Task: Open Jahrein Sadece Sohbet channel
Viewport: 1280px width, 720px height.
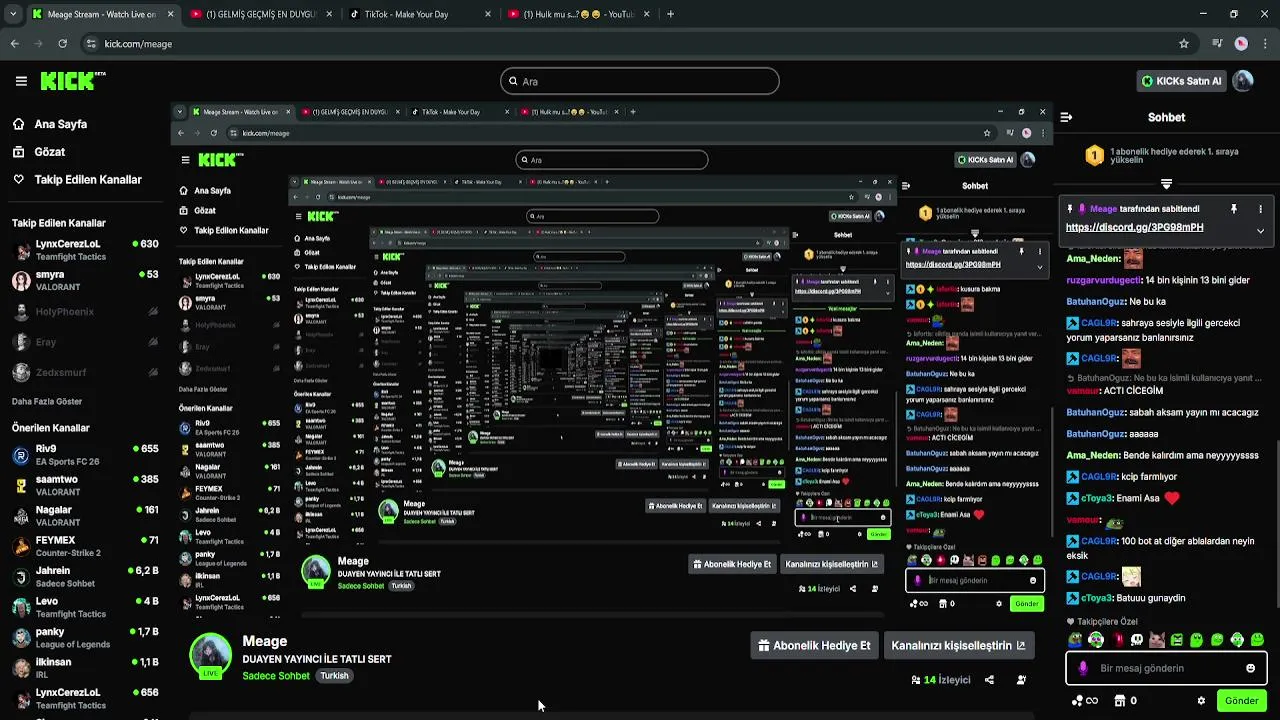Action: coord(85,577)
